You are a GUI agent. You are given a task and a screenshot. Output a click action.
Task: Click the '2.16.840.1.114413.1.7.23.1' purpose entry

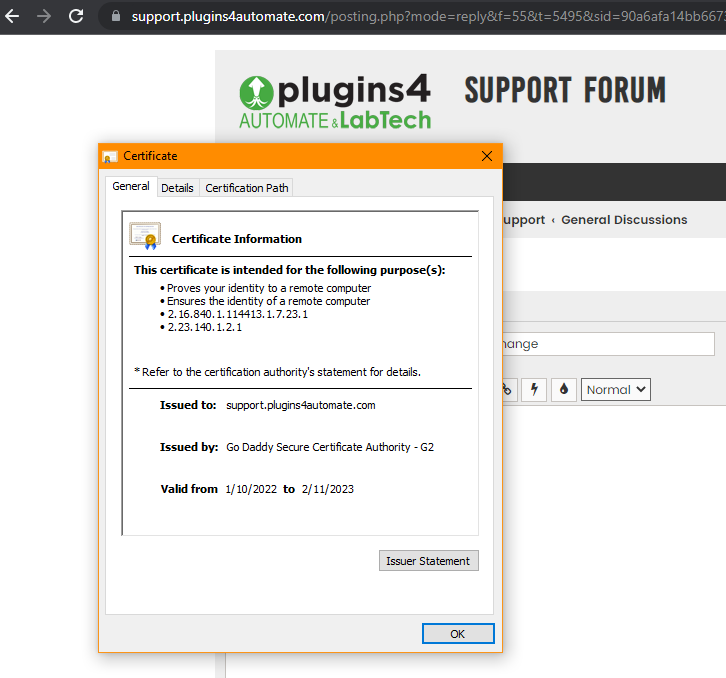coord(238,314)
